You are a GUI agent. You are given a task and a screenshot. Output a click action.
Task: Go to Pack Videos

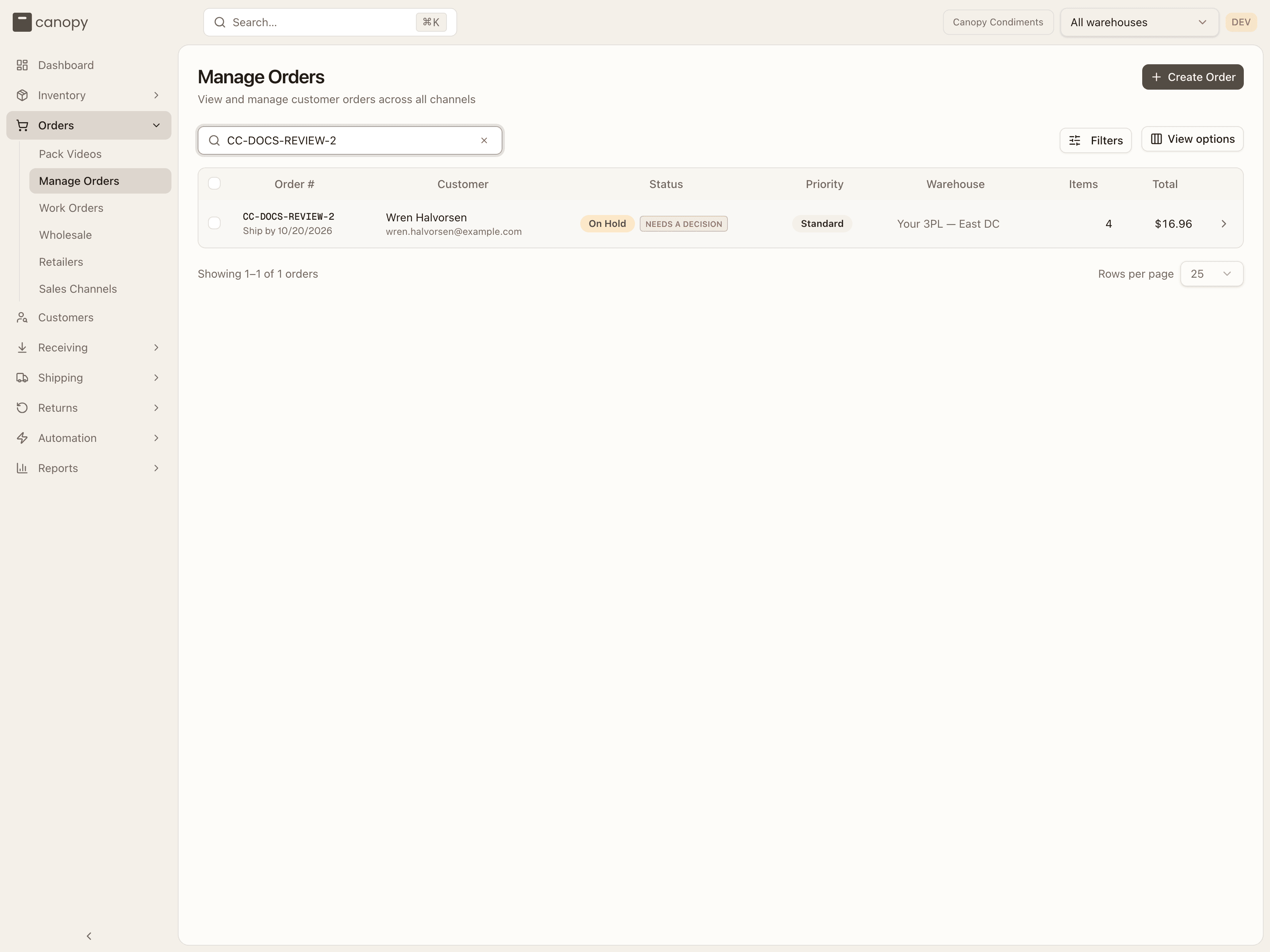(100, 154)
